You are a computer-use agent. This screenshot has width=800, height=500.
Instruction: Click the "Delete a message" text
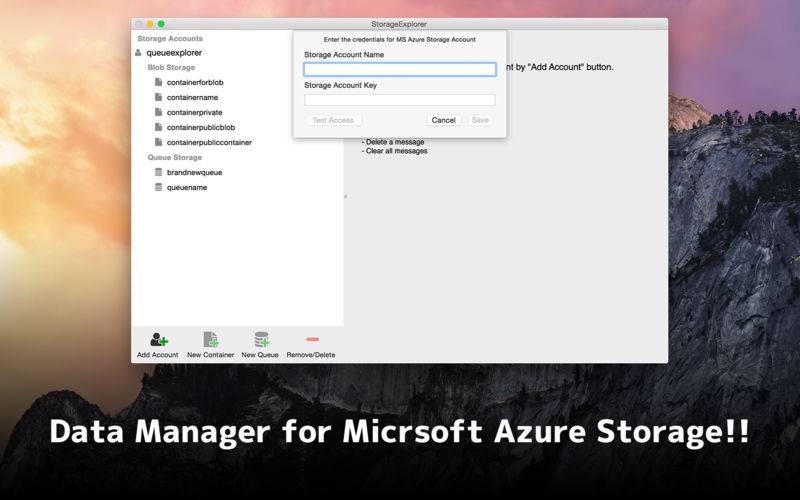(393, 142)
